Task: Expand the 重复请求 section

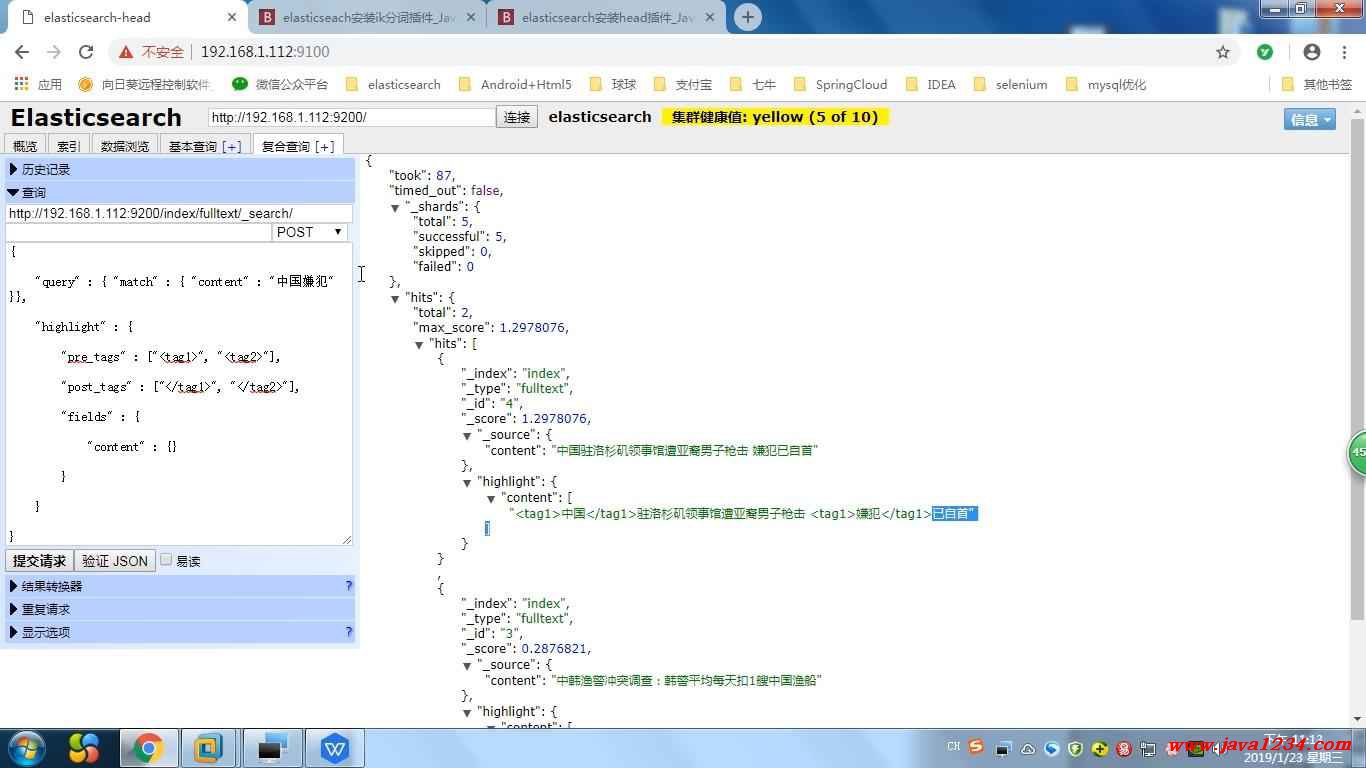Action: [180, 609]
